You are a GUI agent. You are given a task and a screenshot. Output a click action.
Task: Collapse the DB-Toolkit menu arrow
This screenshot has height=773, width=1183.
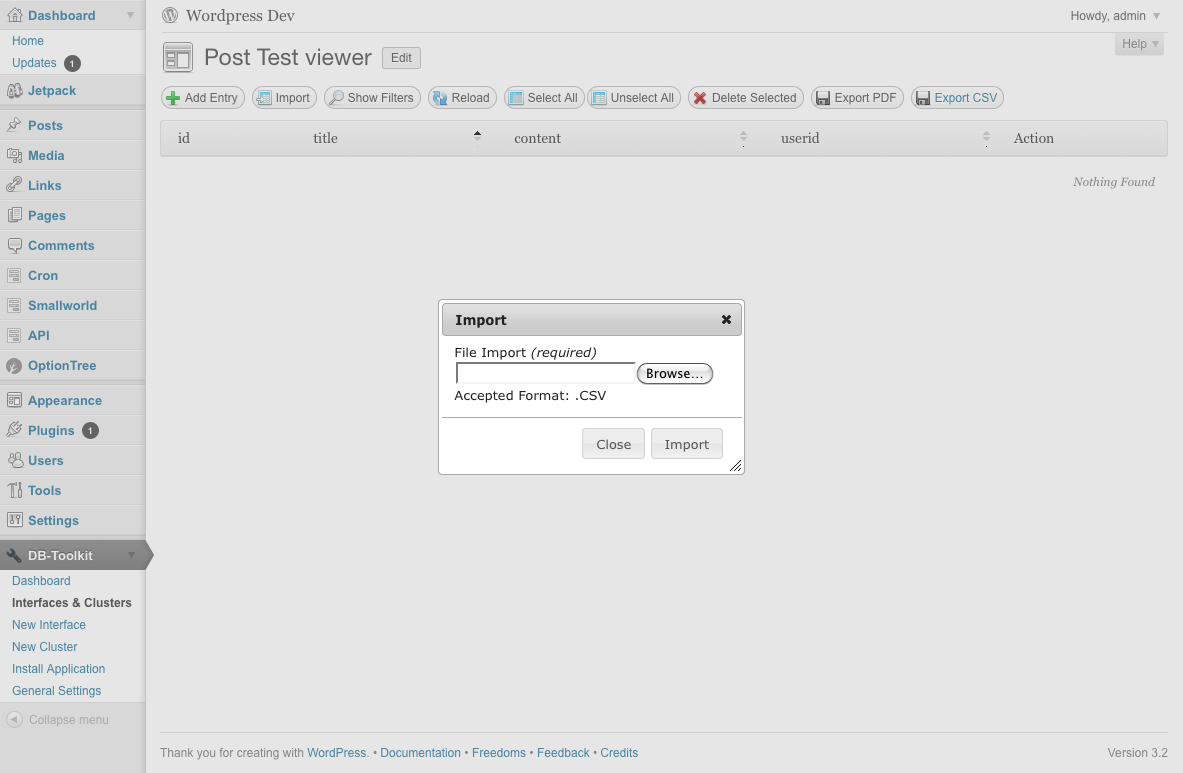click(131, 555)
